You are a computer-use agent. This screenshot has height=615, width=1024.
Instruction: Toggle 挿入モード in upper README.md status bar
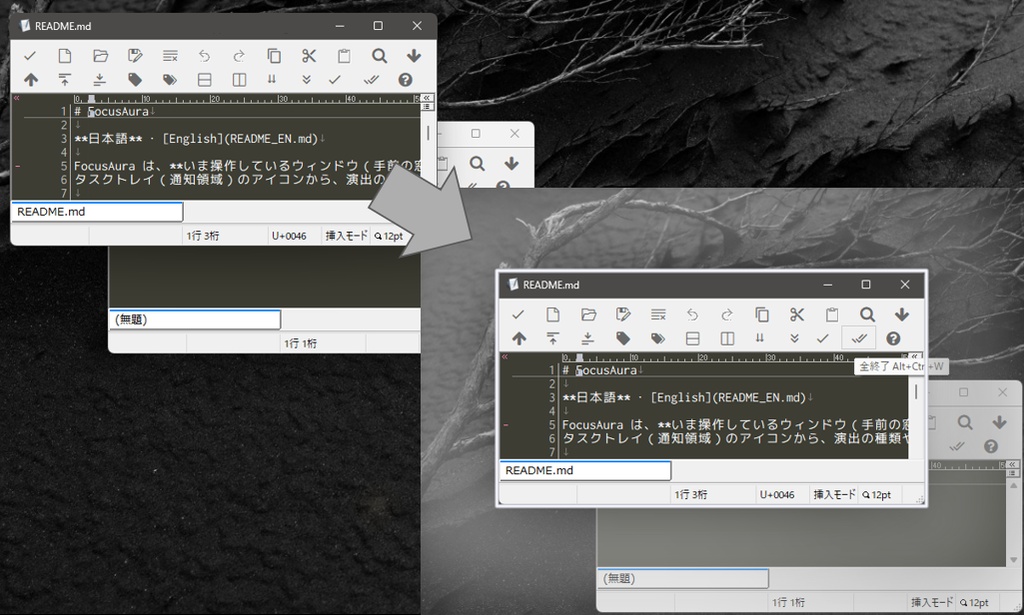tap(347, 236)
